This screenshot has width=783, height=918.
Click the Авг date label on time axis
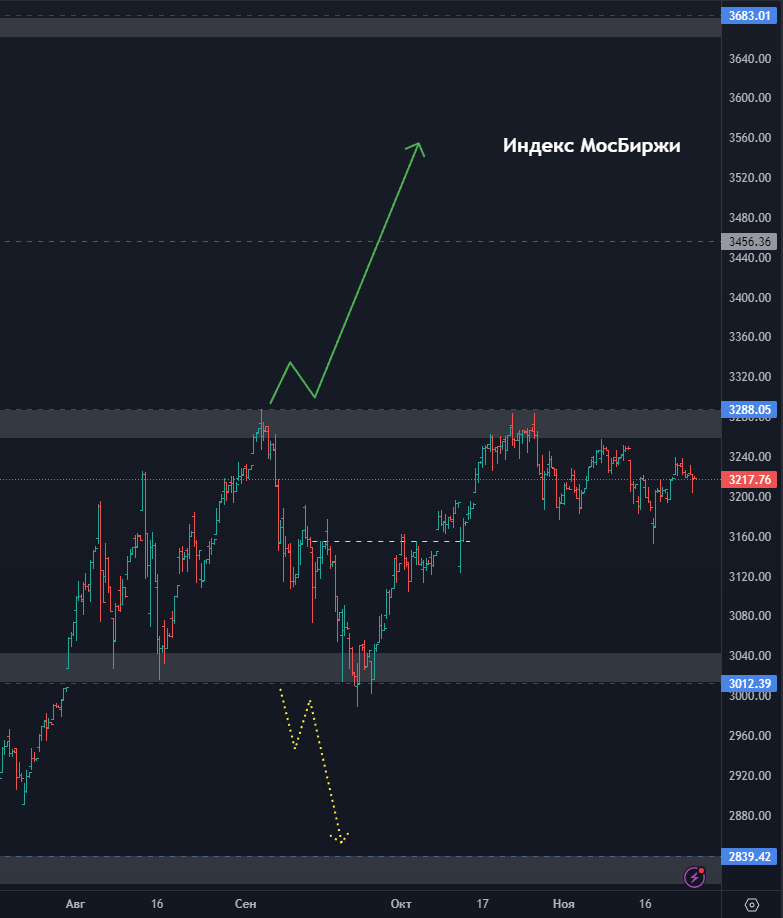click(x=76, y=904)
